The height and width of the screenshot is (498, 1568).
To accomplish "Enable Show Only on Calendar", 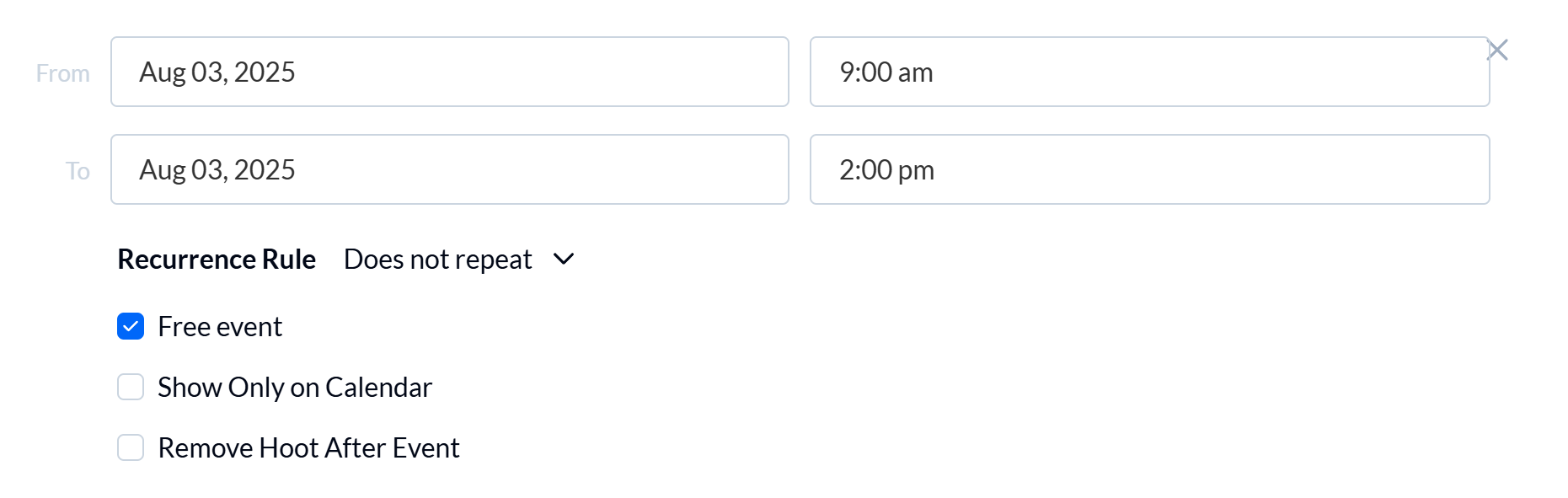I will pos(131,387).
